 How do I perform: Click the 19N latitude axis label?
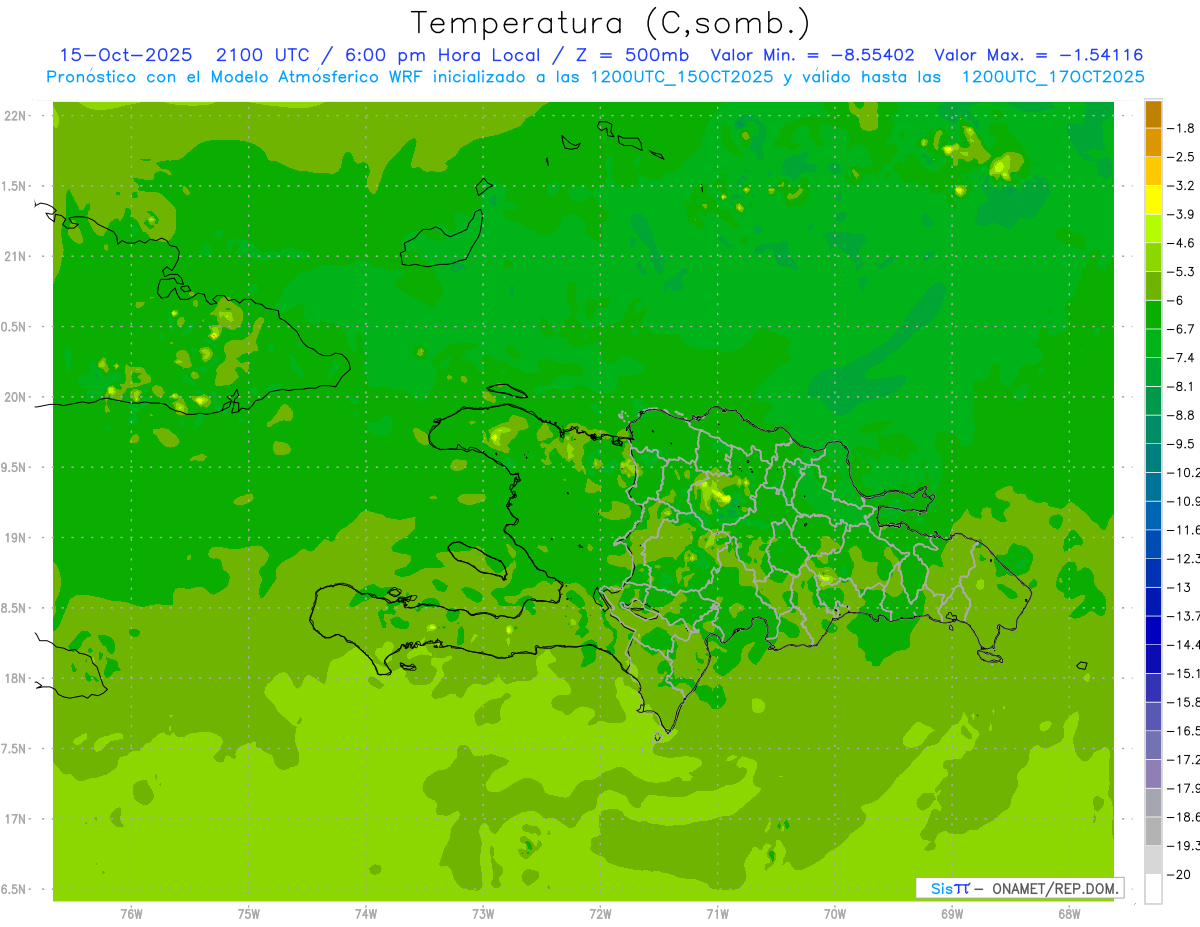(x=16, y=538)
